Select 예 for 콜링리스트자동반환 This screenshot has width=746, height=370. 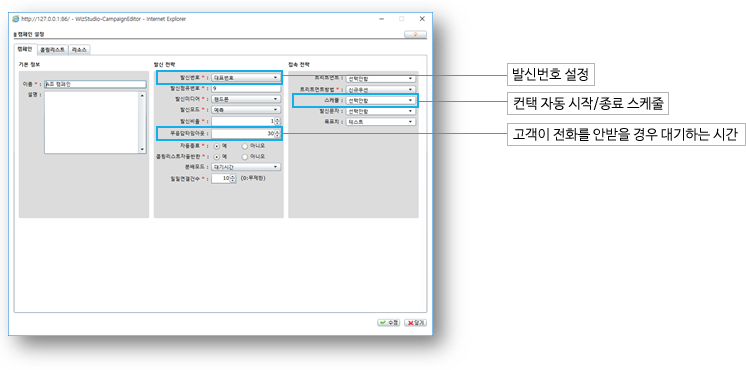(x=217, y=156)
